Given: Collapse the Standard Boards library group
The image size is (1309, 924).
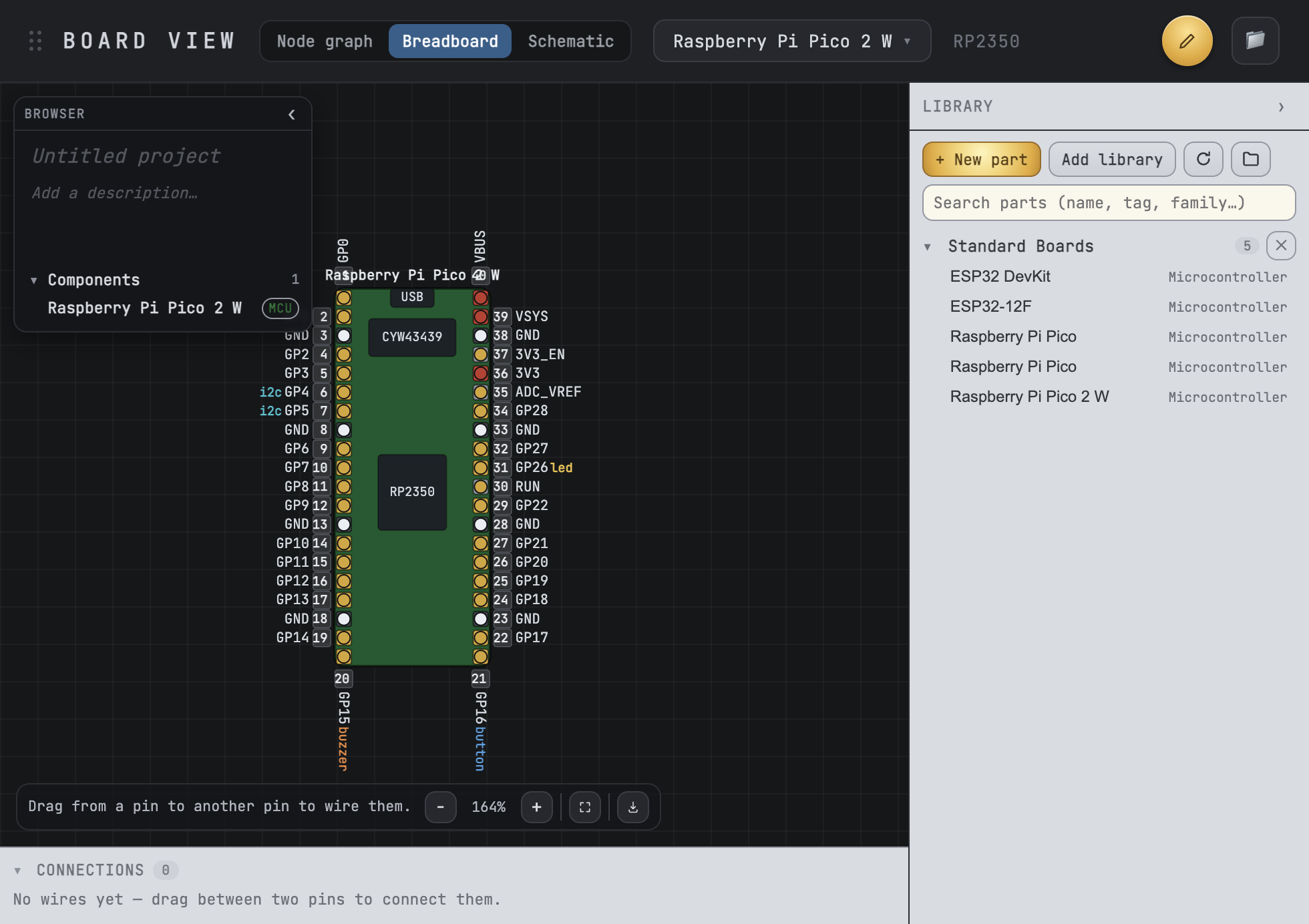Looking at the screenshot, I should coord(928,247).
